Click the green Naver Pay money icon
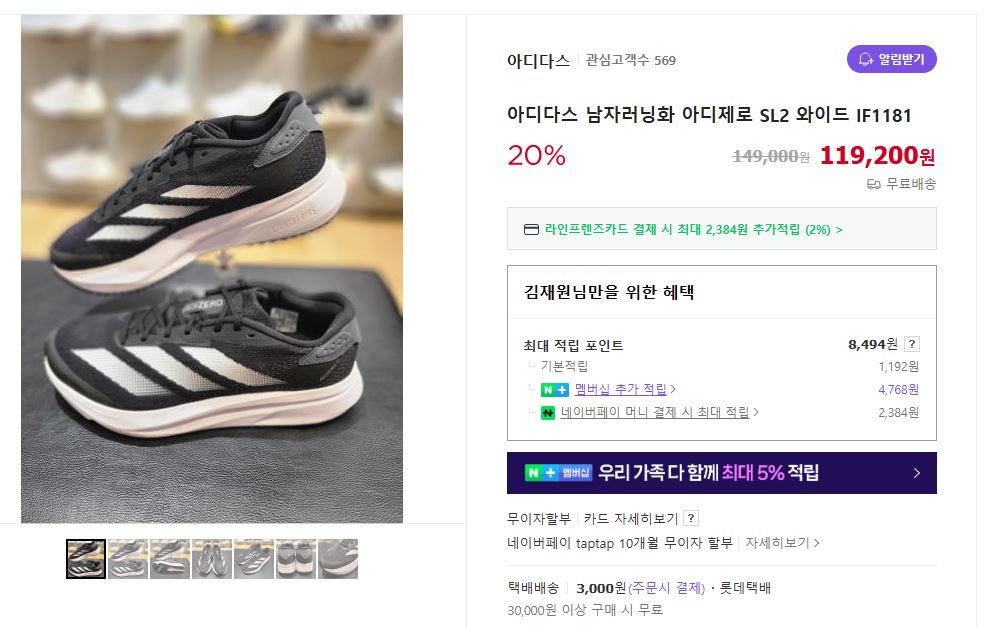This screenshot has height=628, width=999. [548, 413]
